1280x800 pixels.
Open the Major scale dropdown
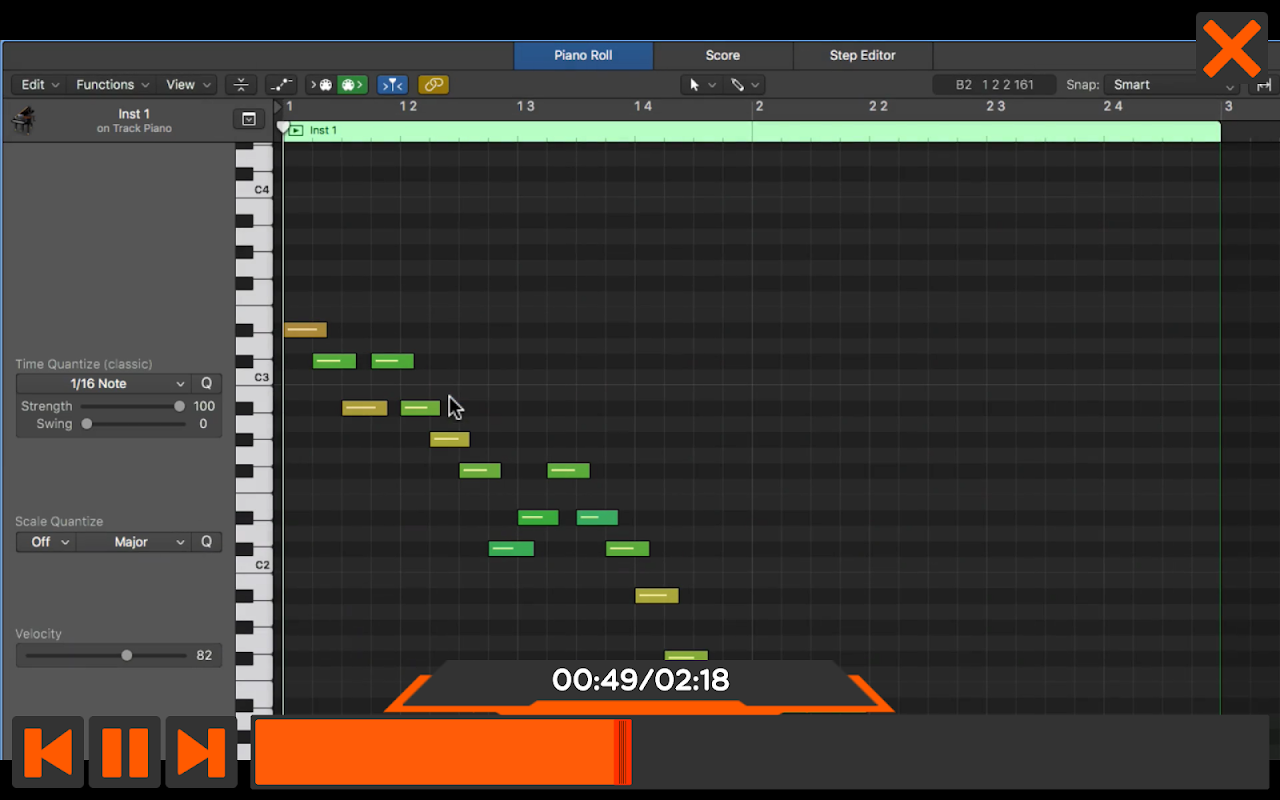[133, 542]
